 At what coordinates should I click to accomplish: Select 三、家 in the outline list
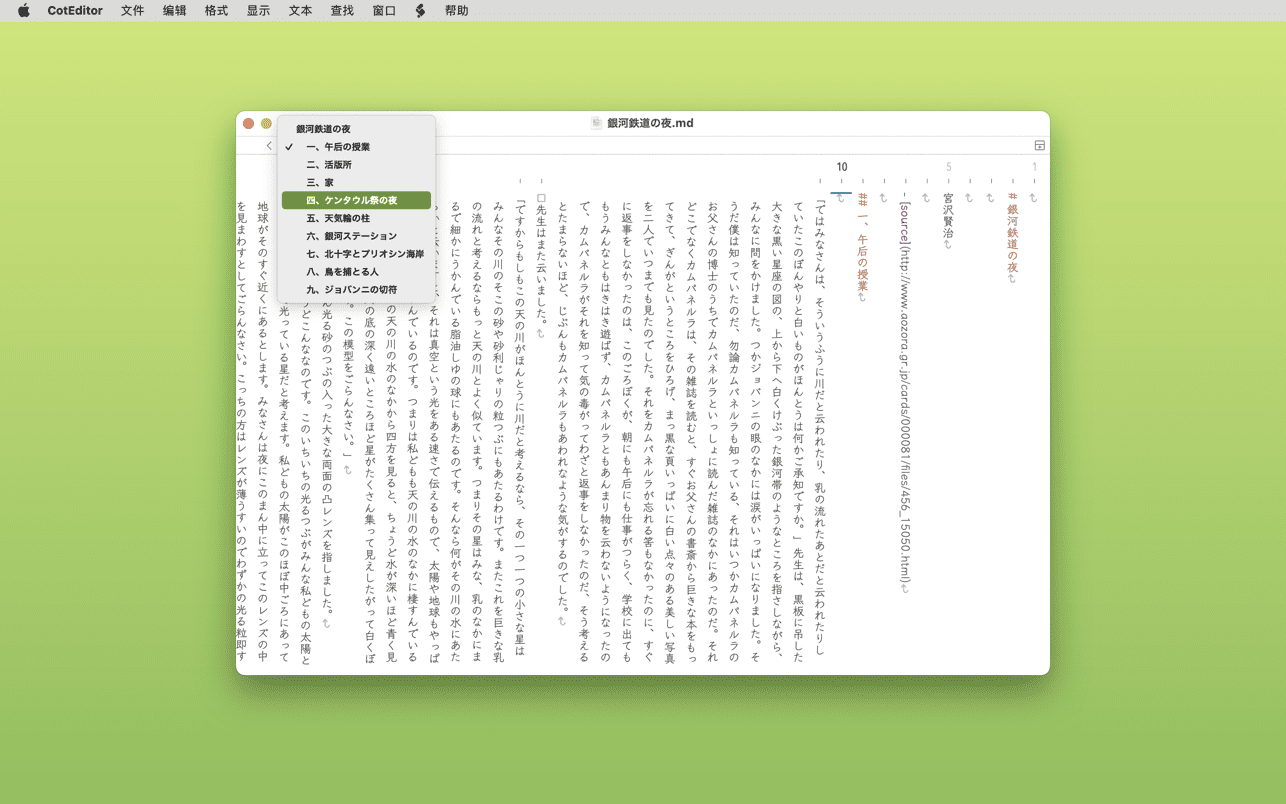pyautogui.click(x=320, y=183)
